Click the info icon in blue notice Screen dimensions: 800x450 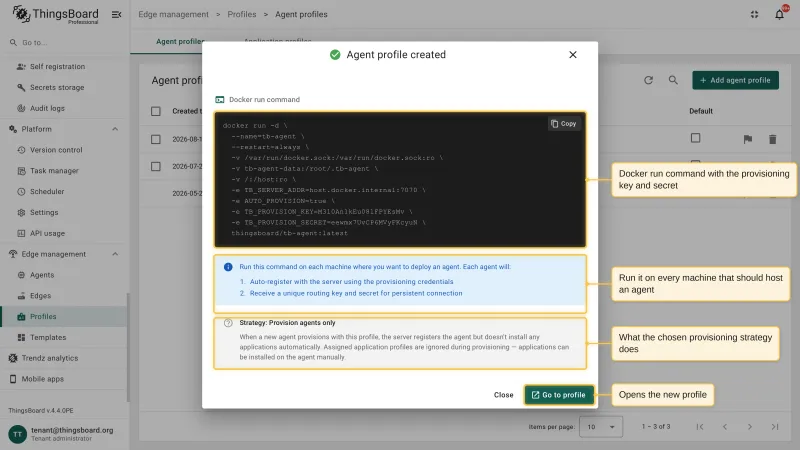(x=228, y=267)
